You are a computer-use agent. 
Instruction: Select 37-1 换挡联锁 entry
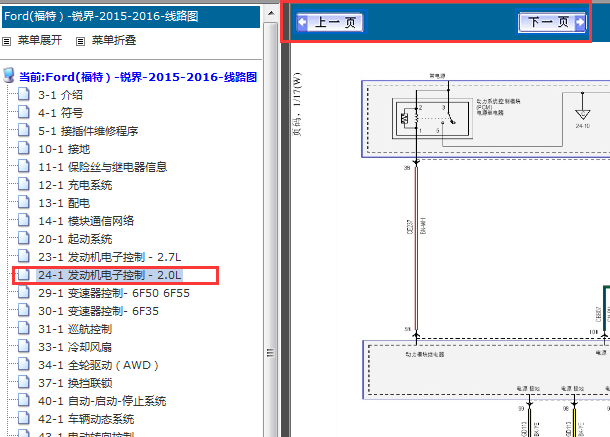(x=75, y=383)
